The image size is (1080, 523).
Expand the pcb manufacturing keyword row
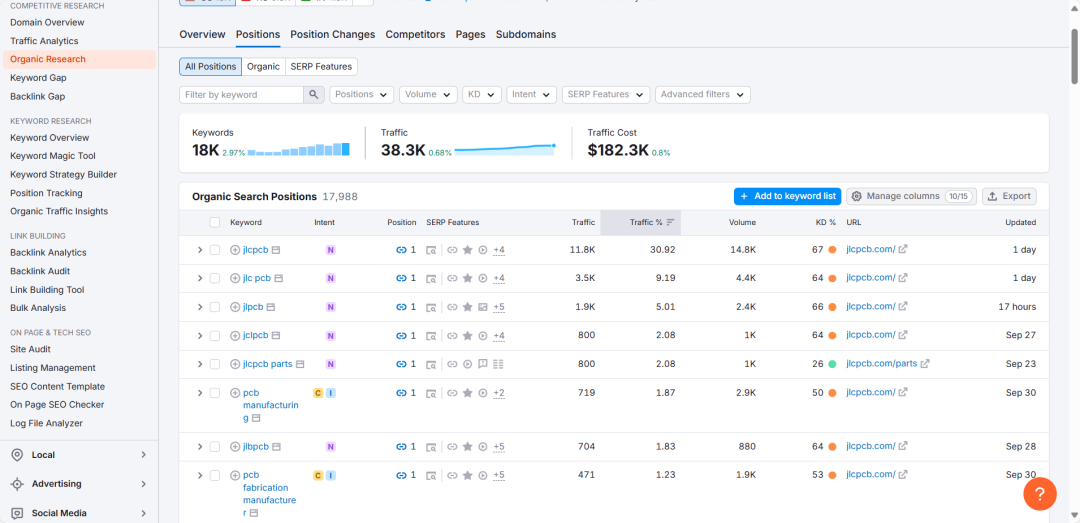200,393
